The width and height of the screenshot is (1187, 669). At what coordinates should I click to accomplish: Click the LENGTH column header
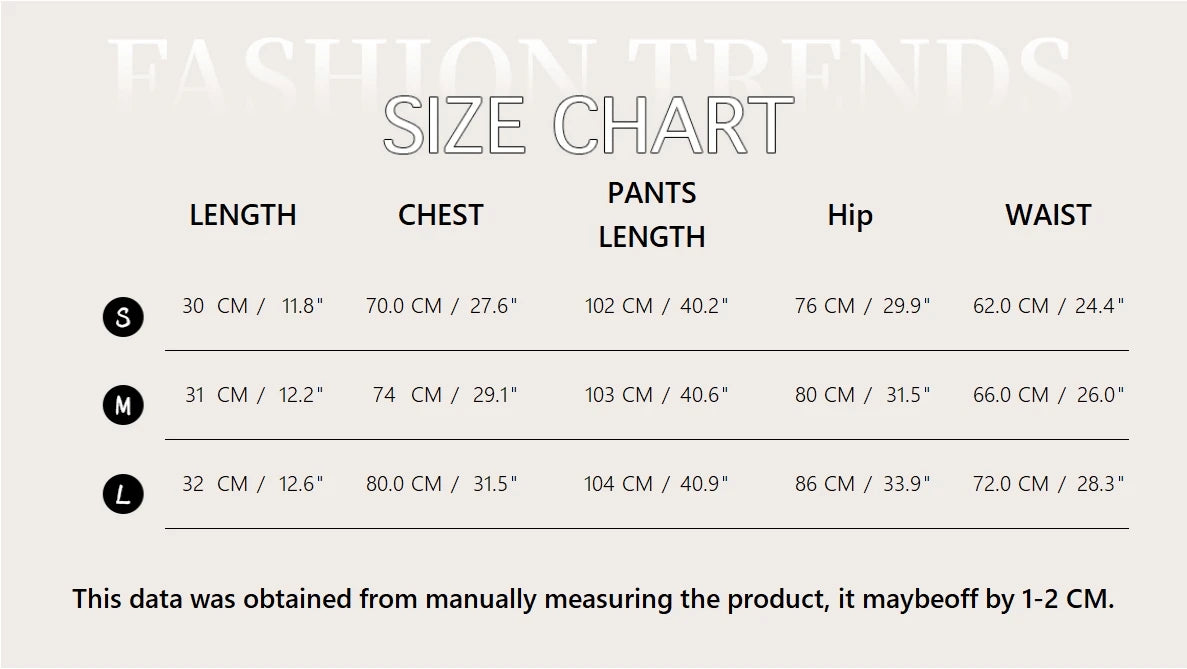tap(243, 215)
